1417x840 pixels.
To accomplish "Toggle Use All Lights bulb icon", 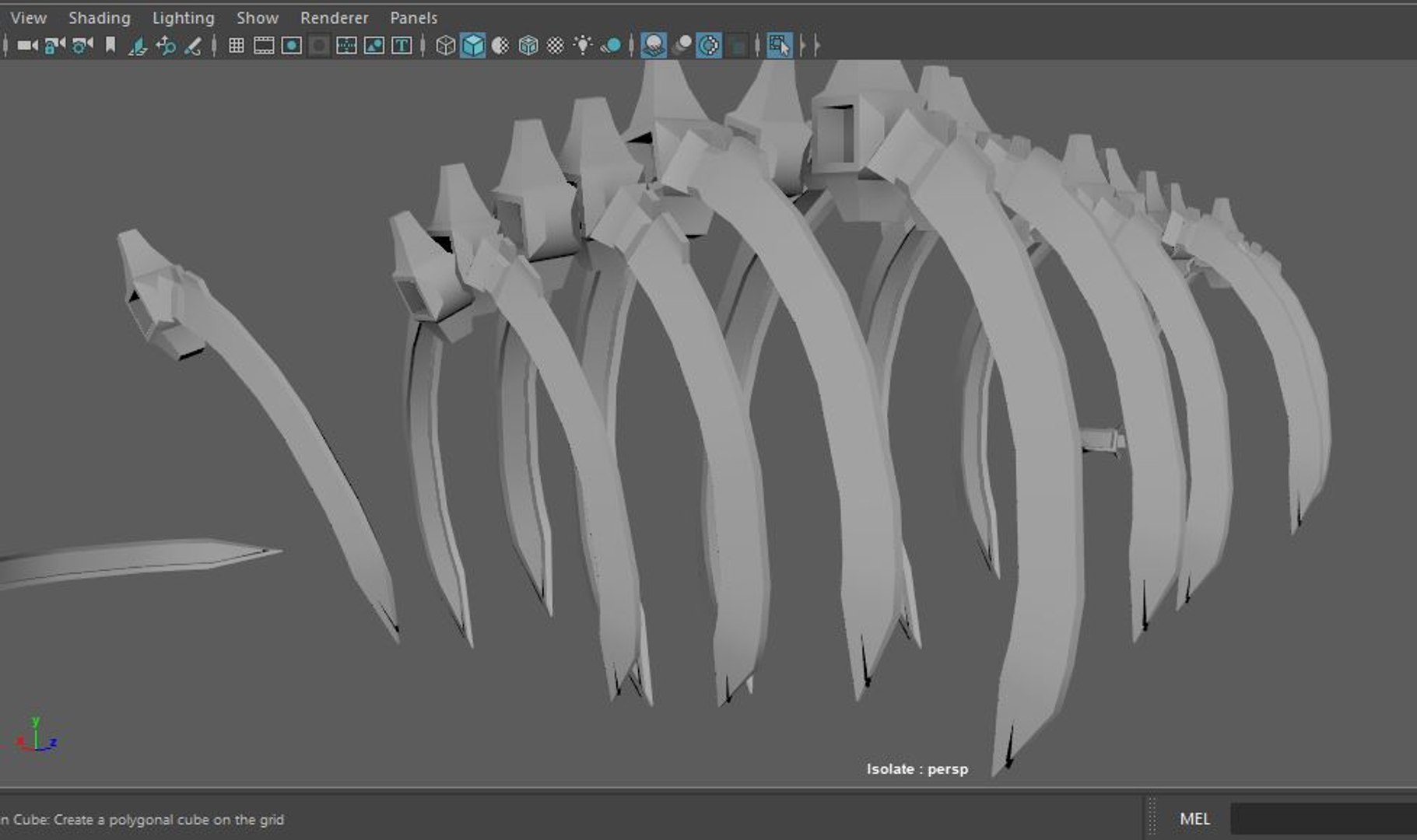I will 583,46.
